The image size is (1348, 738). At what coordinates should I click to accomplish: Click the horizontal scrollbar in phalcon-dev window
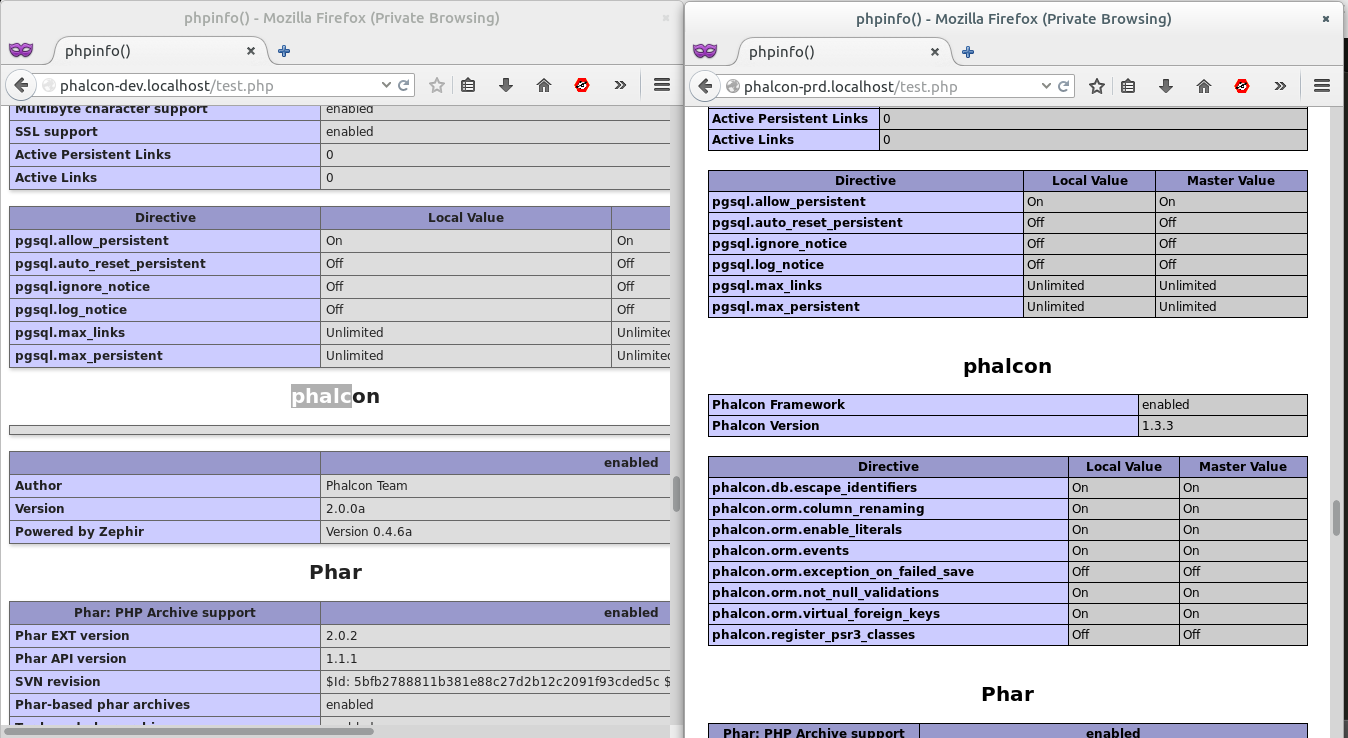click(x=187, y=731)
